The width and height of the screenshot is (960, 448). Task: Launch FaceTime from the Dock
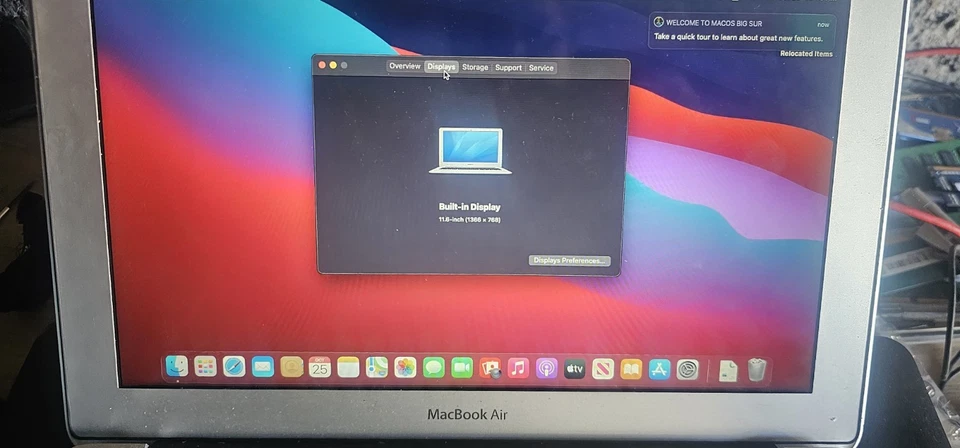pyautogui.click(x=462, y=367)
